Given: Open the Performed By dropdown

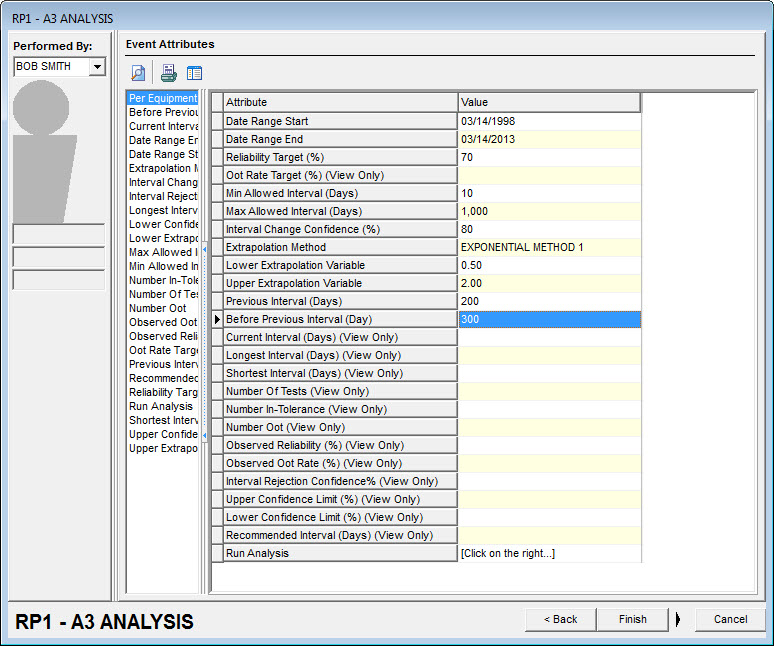Looking at the screenshot, I should 97,67.
